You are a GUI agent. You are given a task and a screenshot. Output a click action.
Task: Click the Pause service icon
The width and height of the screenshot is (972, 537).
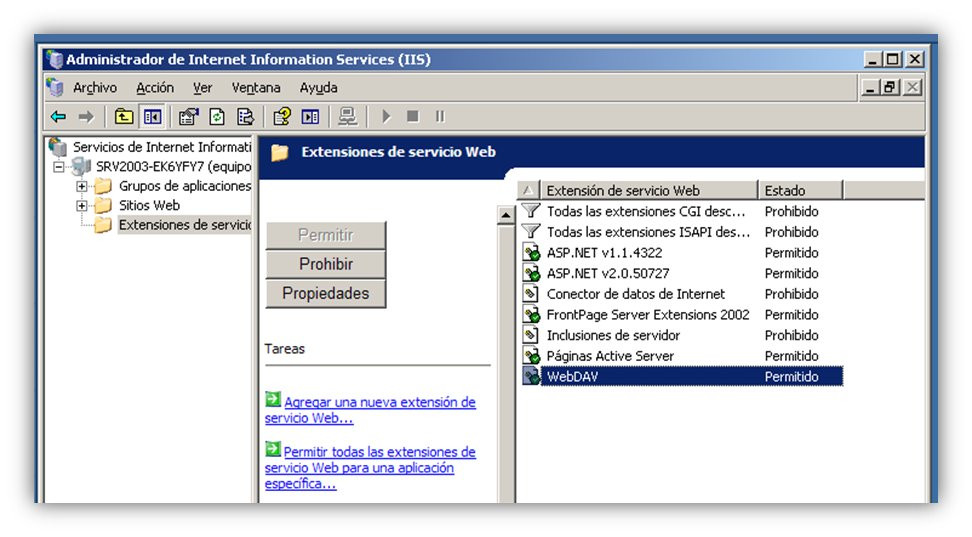[440, 117]
